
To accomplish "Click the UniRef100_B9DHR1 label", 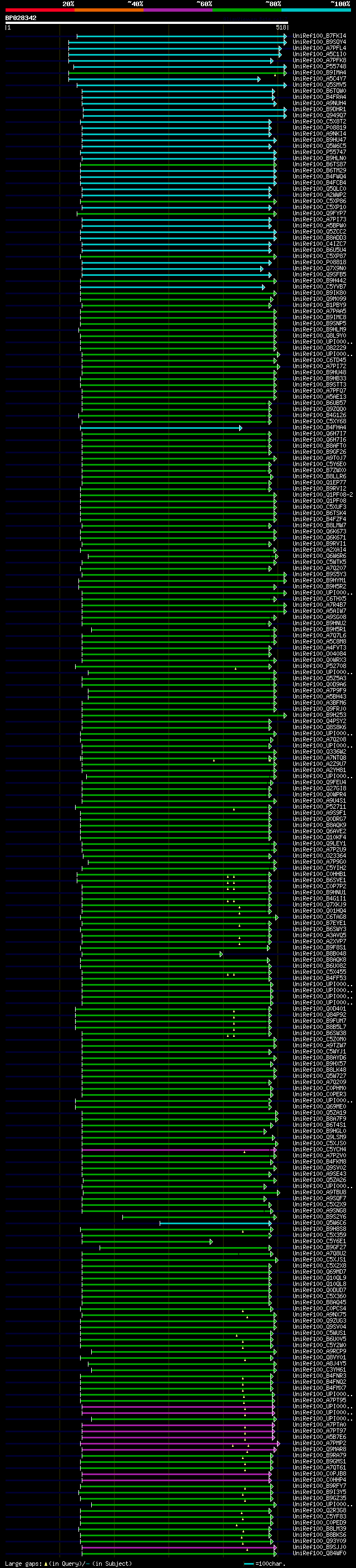I will (x=319, y=109).
